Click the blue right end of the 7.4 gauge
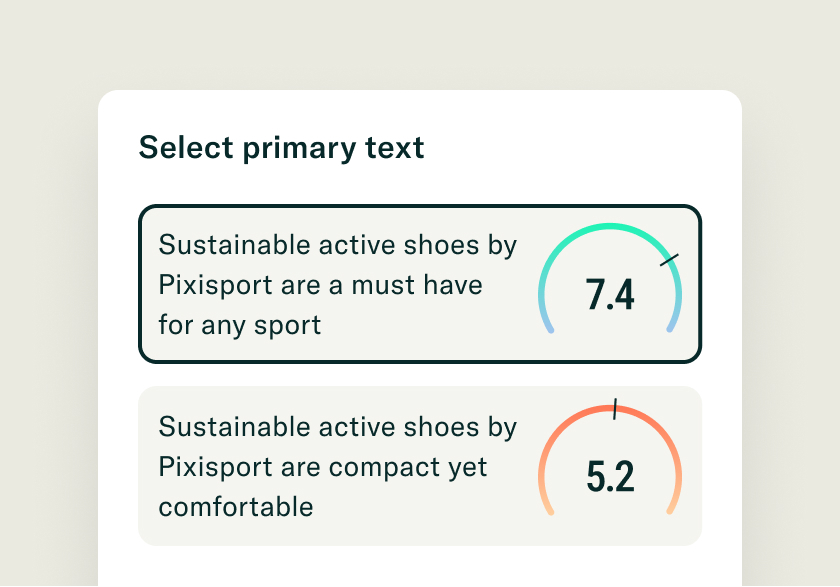This screenshot has height=587, width=840. pos(673,323)
